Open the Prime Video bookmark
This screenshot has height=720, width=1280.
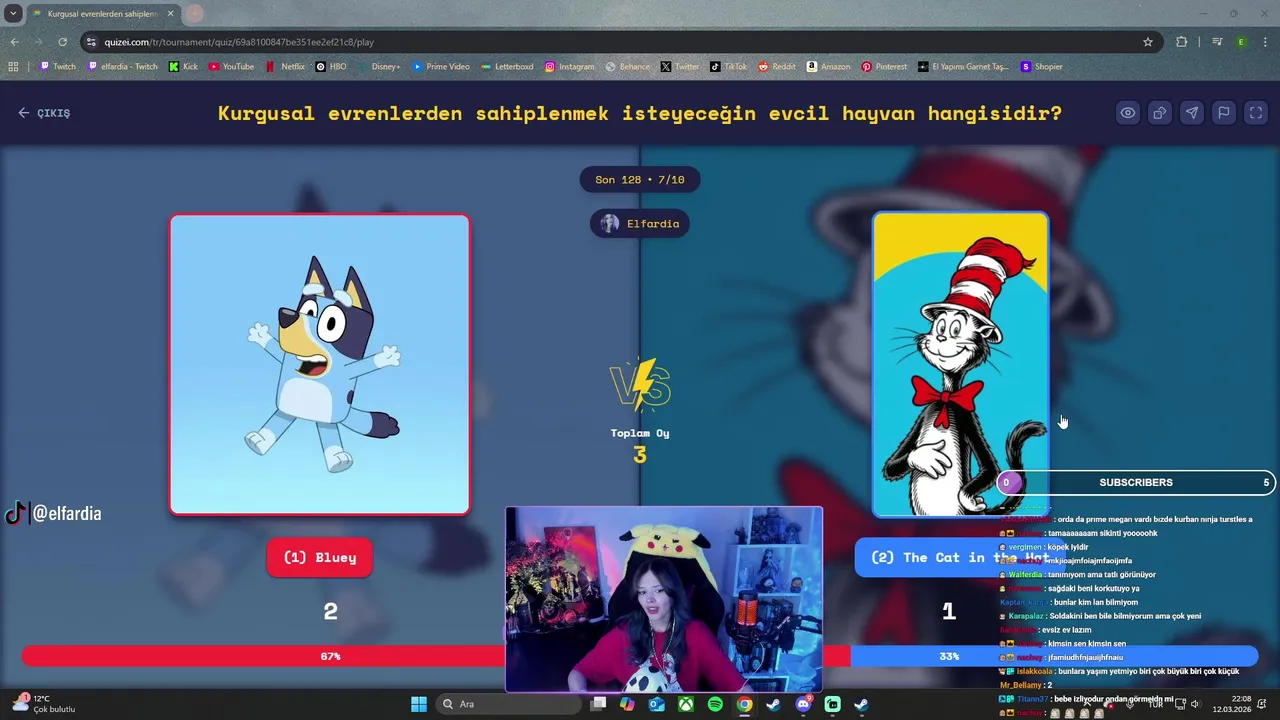click(x=441, y=67)
